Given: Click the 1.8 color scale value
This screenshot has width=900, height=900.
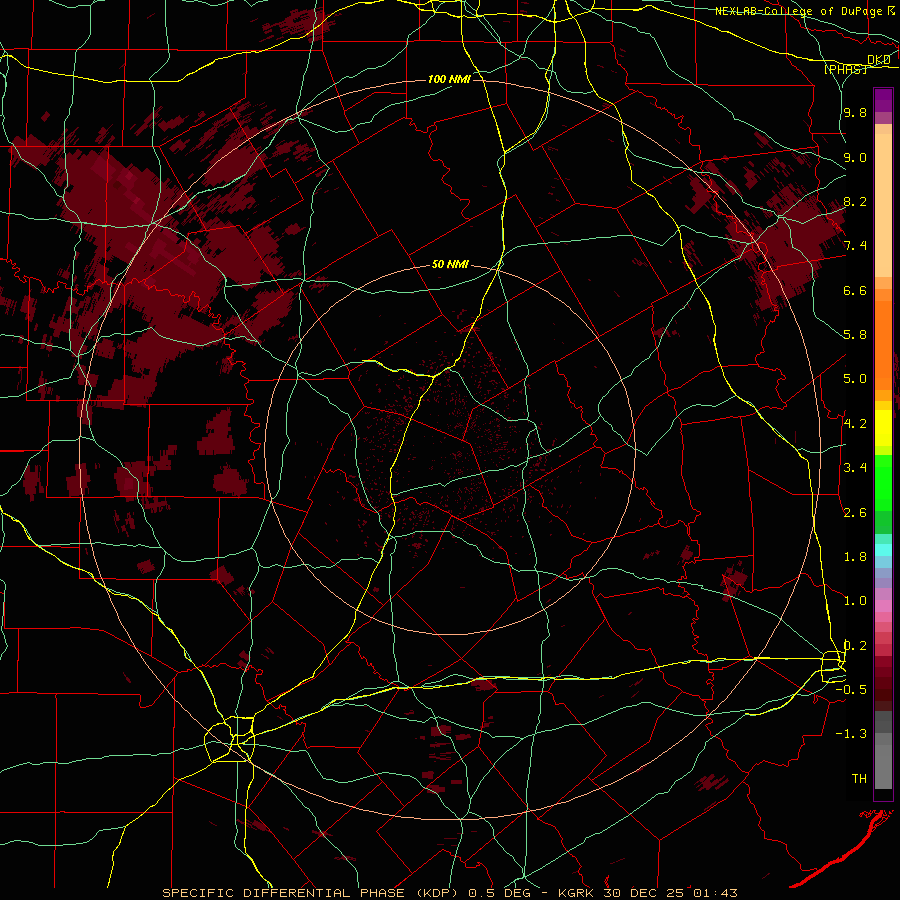Looking at the screenshot, I should click(x=855, y=557).
